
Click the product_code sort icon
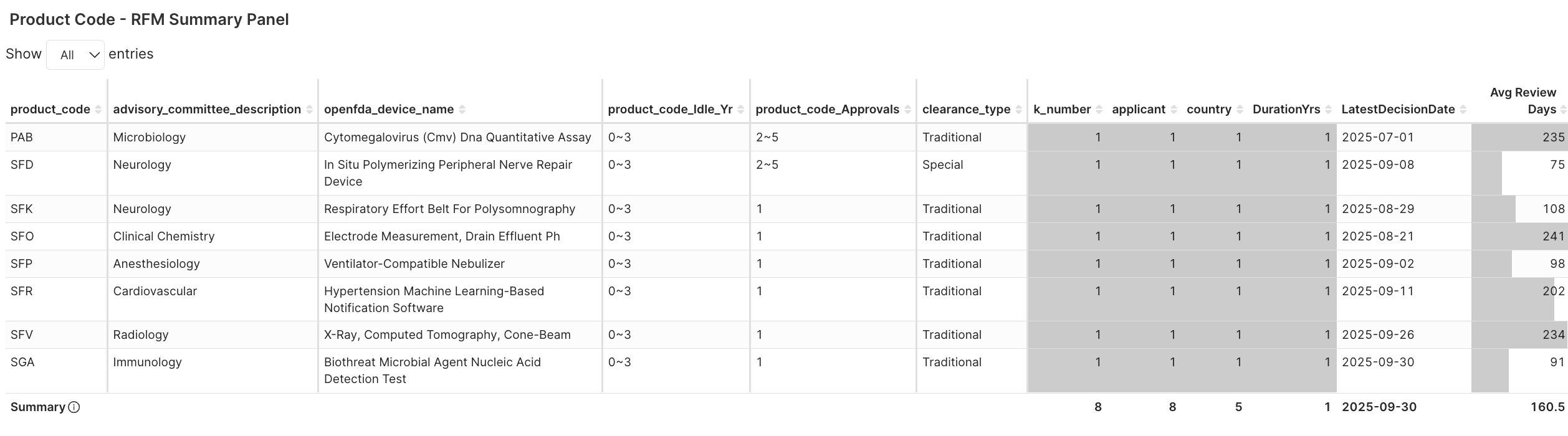pyautogui.click(x=98, y=110)
